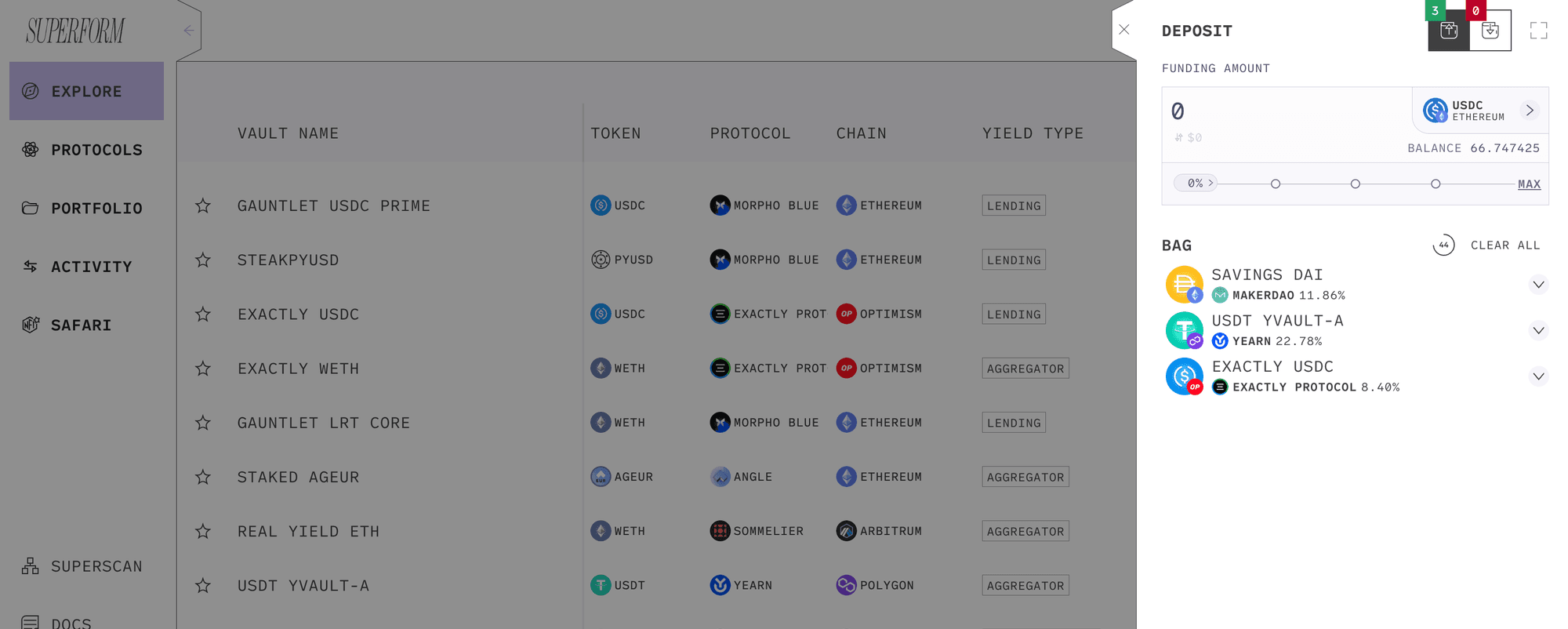Viewport: 1568px width, 629px height.
Task: Click MAX to use full balance
Action: (1529, 184)
